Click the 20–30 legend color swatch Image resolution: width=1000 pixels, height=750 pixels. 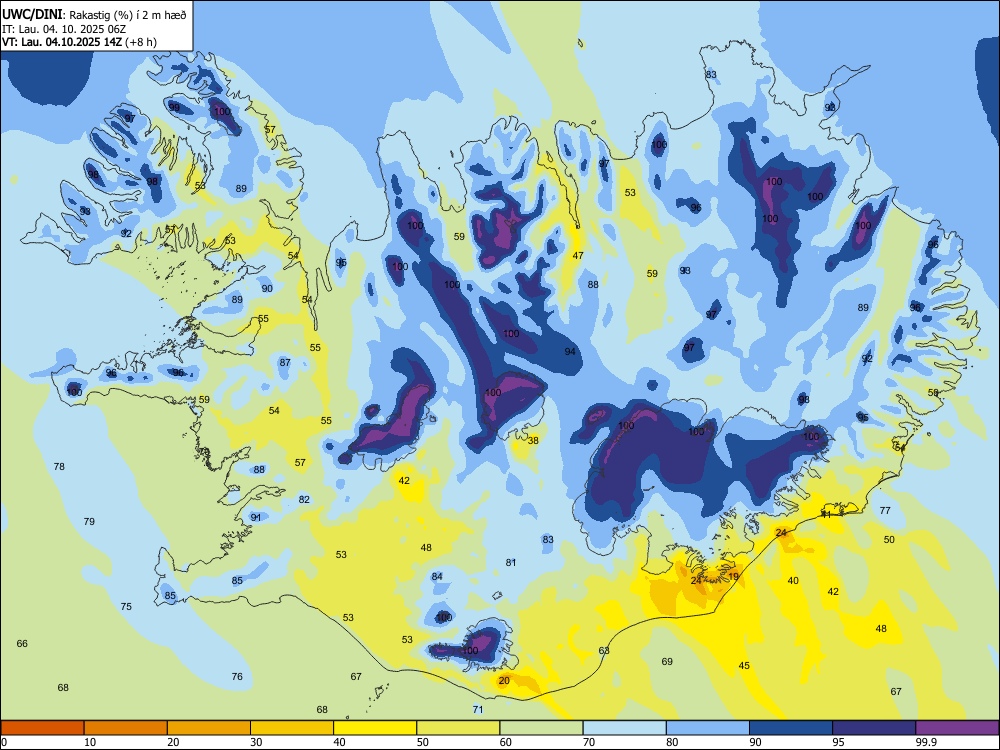[209, 728]
